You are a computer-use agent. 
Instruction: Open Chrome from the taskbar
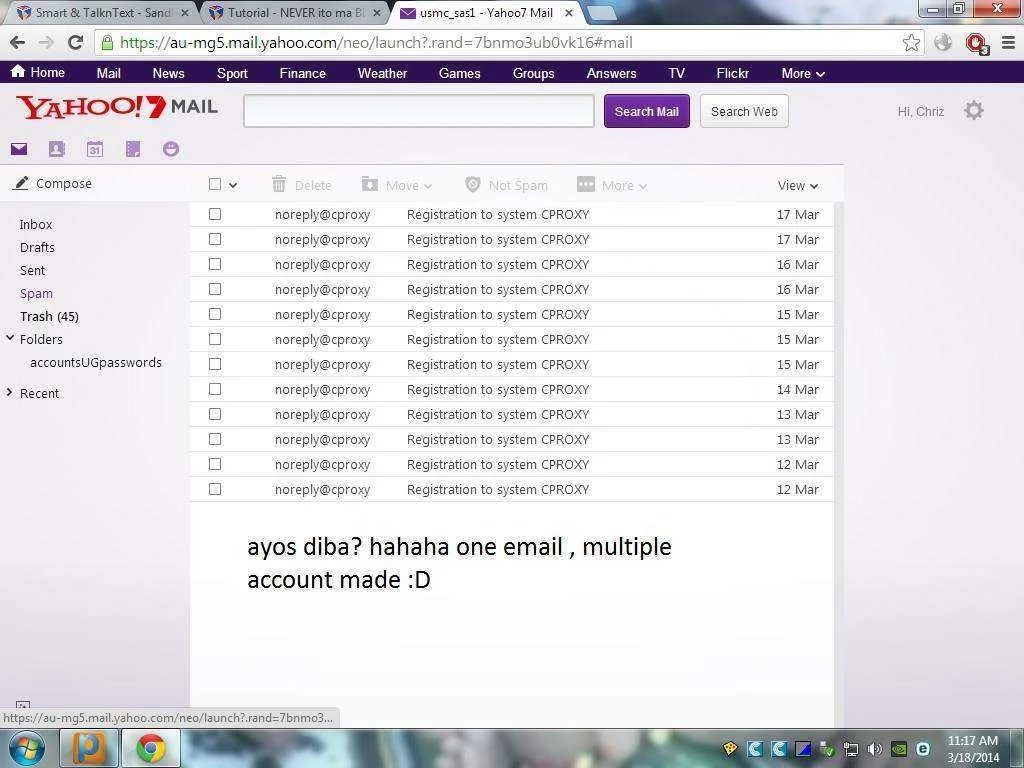tap(150, 748)
